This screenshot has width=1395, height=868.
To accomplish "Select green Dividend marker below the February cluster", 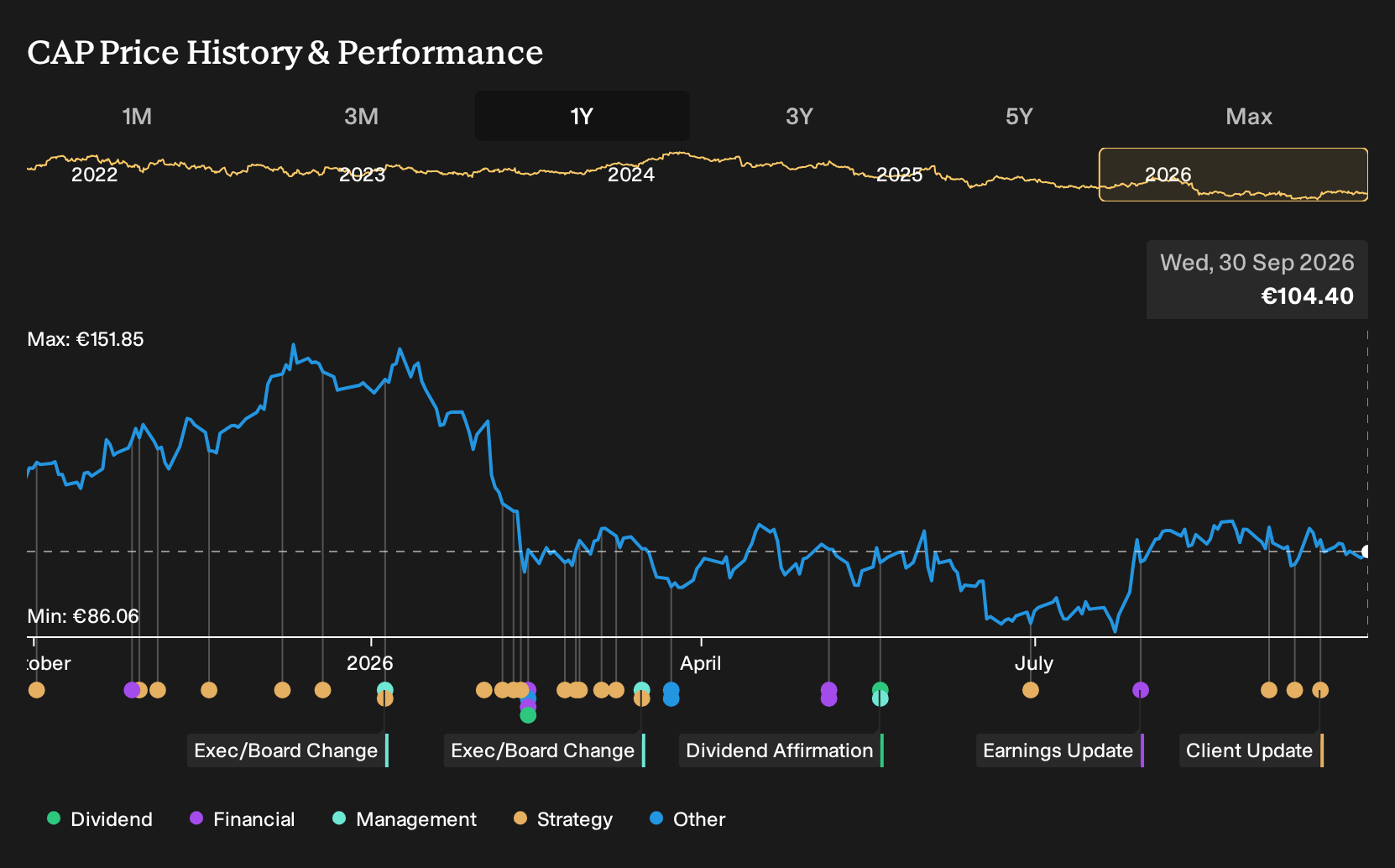I will 528,715.
